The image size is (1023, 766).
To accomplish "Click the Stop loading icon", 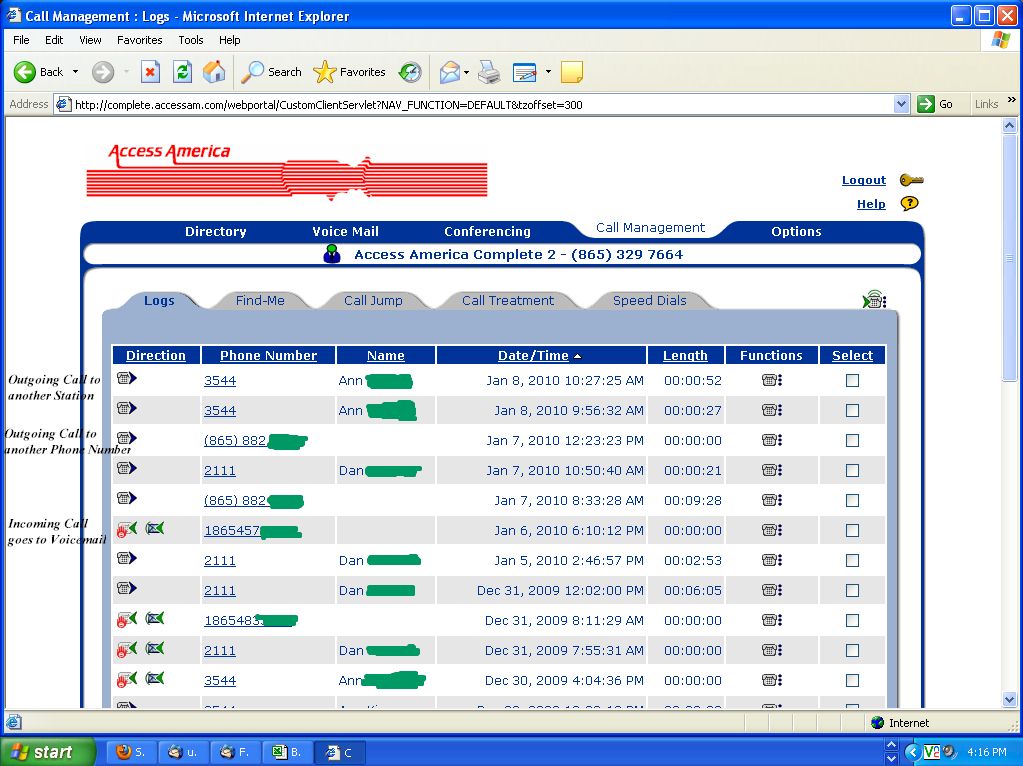I will pyautogui.click(x=150, y=72).
